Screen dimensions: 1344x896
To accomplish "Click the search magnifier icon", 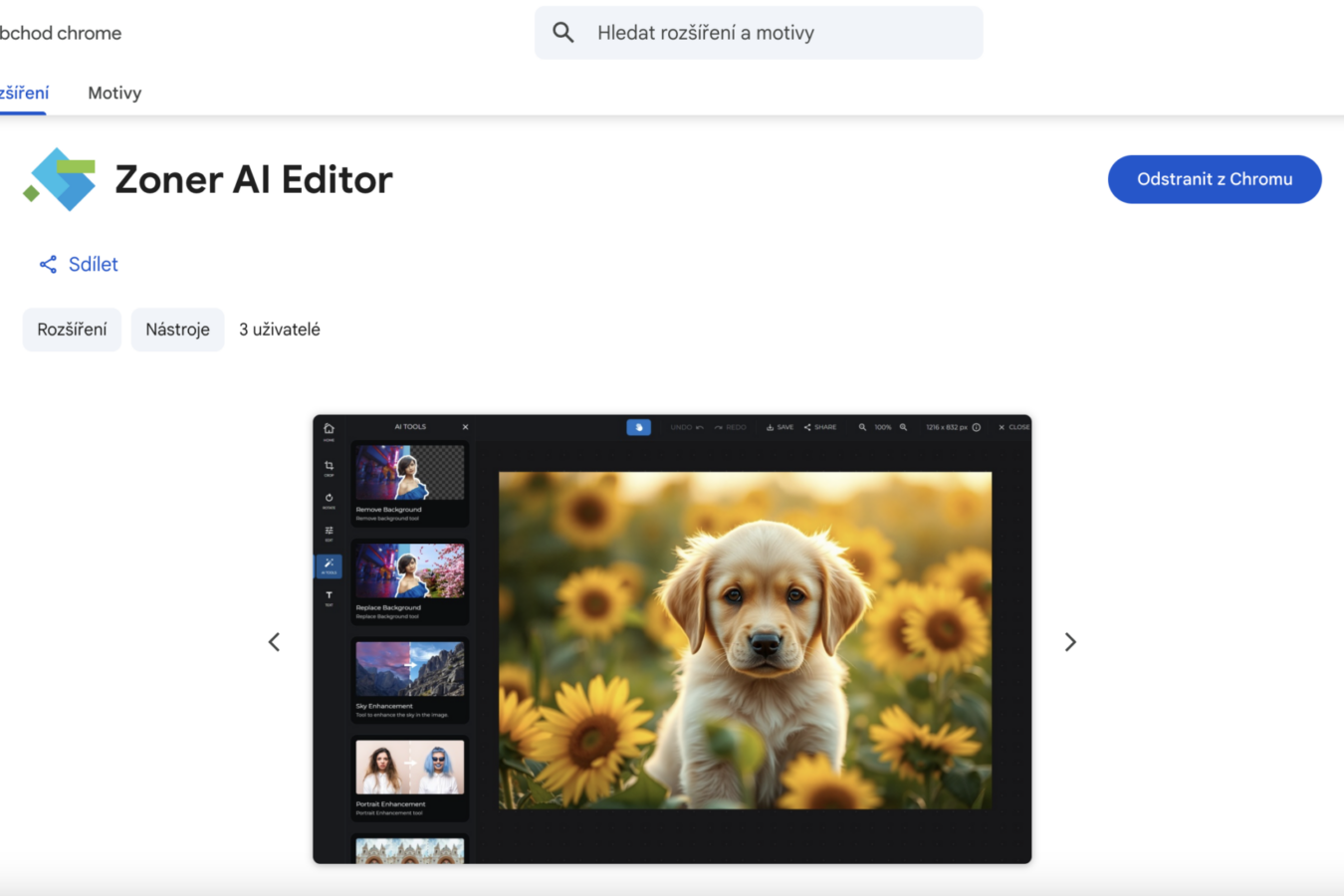I will [563, 33].
